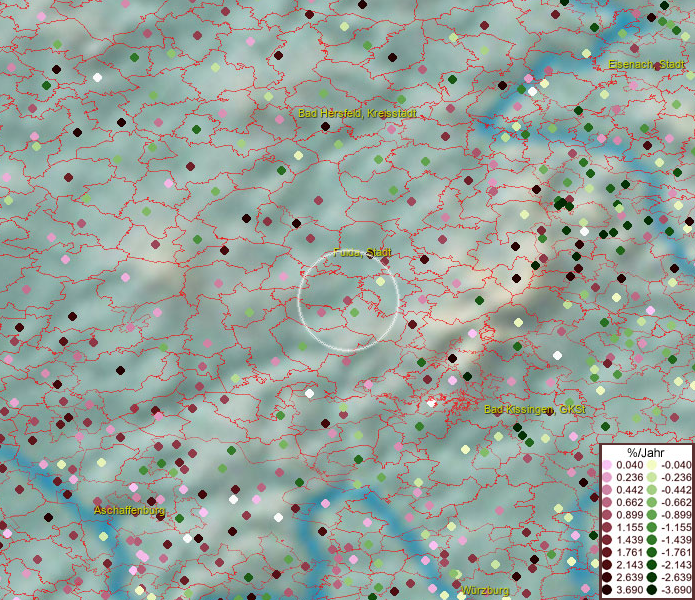The image size is (695, 600).
Task: Click the -0.442 legend swatch
Action: tap(652, 490)
